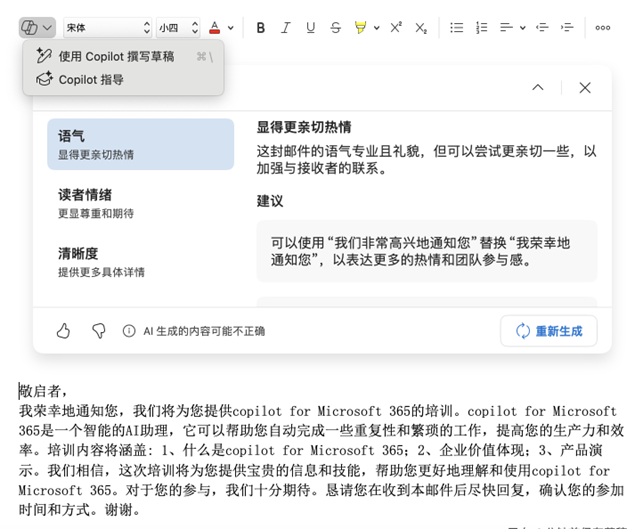Open the 小四 font size box

178,28
